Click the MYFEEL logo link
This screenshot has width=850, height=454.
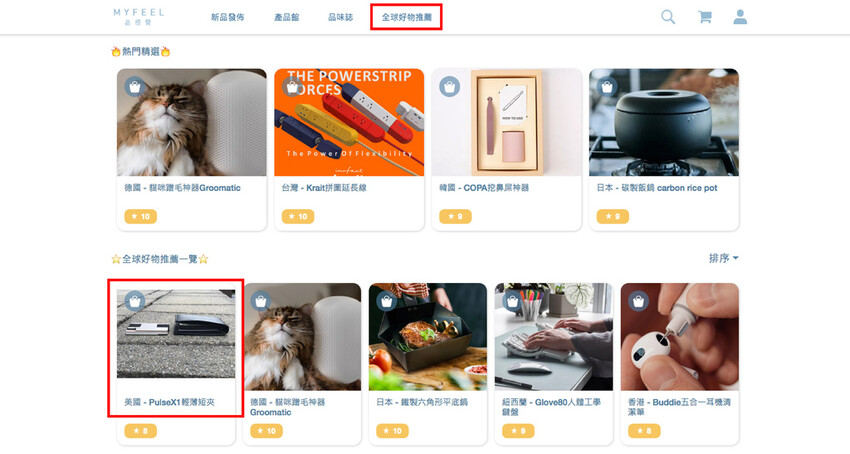click(x=138, y=16)
